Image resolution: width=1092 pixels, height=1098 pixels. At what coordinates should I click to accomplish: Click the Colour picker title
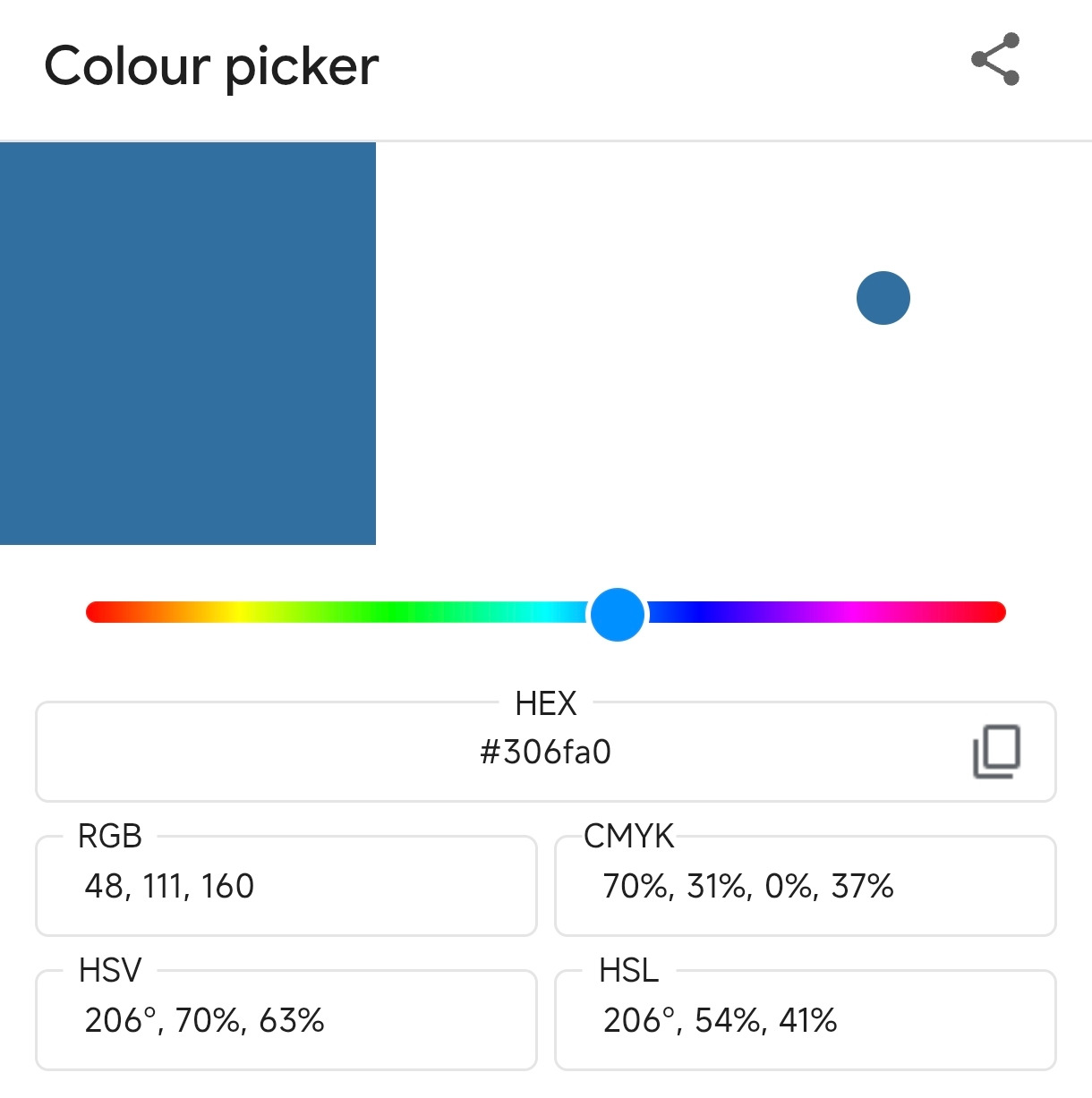[212, 66]
